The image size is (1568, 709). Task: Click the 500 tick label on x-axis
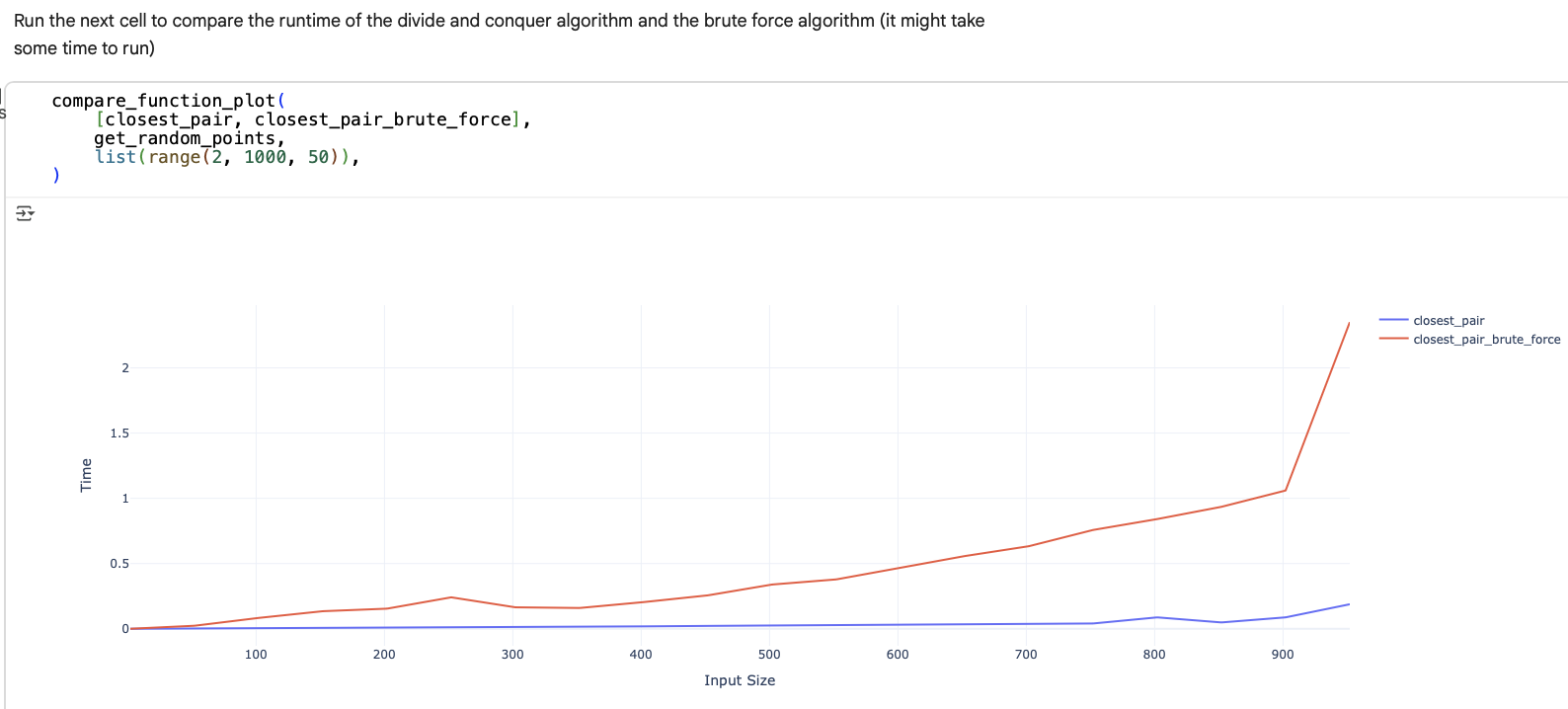coord(769,654)
